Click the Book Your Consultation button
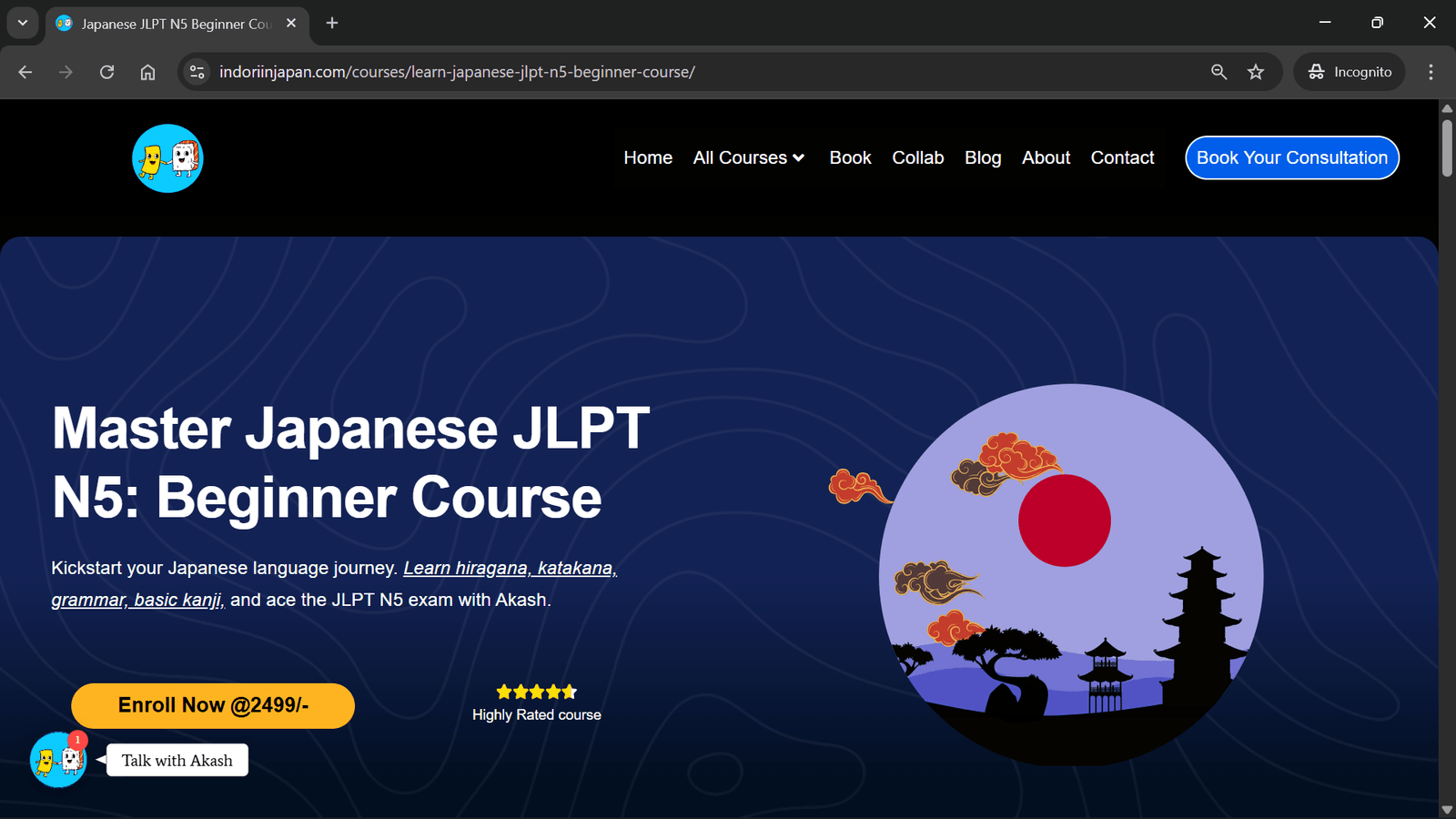Image resolution: width=1456 pixels, height=819 pixels. click(1291, 157)
